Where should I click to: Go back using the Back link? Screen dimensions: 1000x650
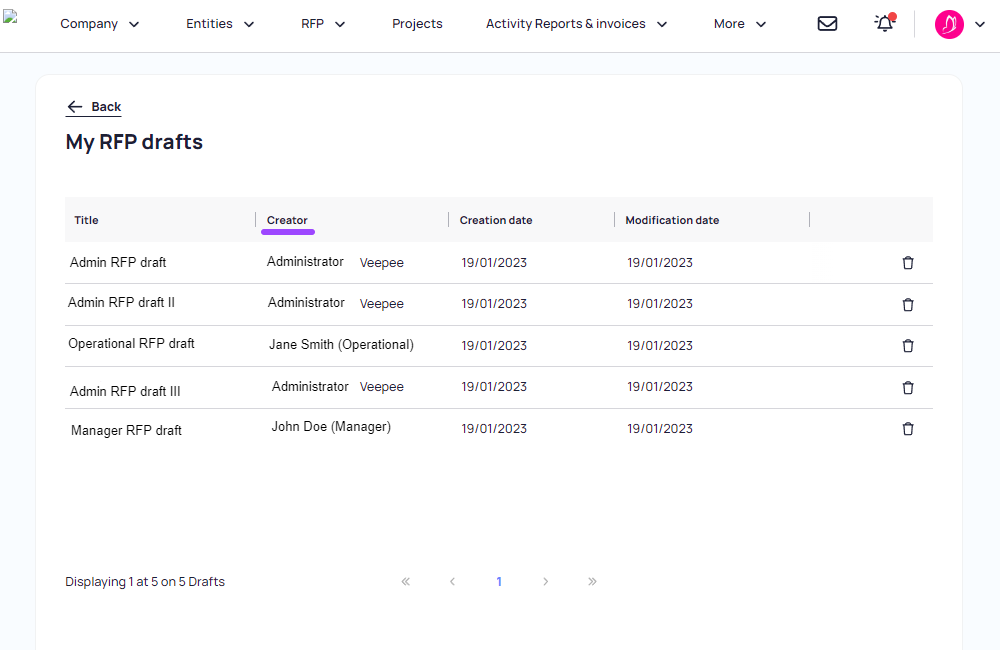point(94,107)
